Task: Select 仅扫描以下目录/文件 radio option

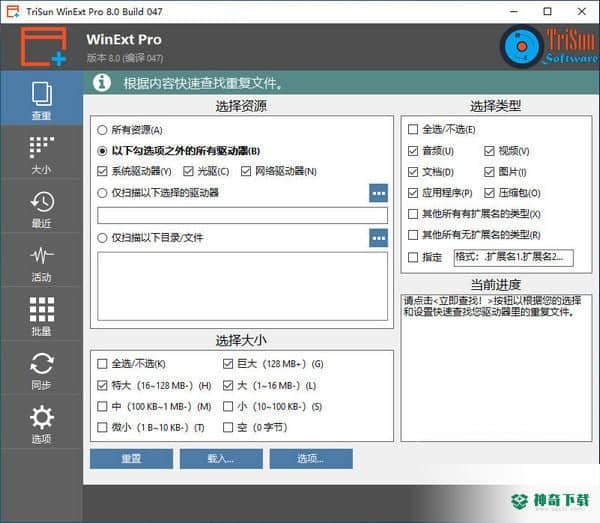Action: tap(102, 238)
